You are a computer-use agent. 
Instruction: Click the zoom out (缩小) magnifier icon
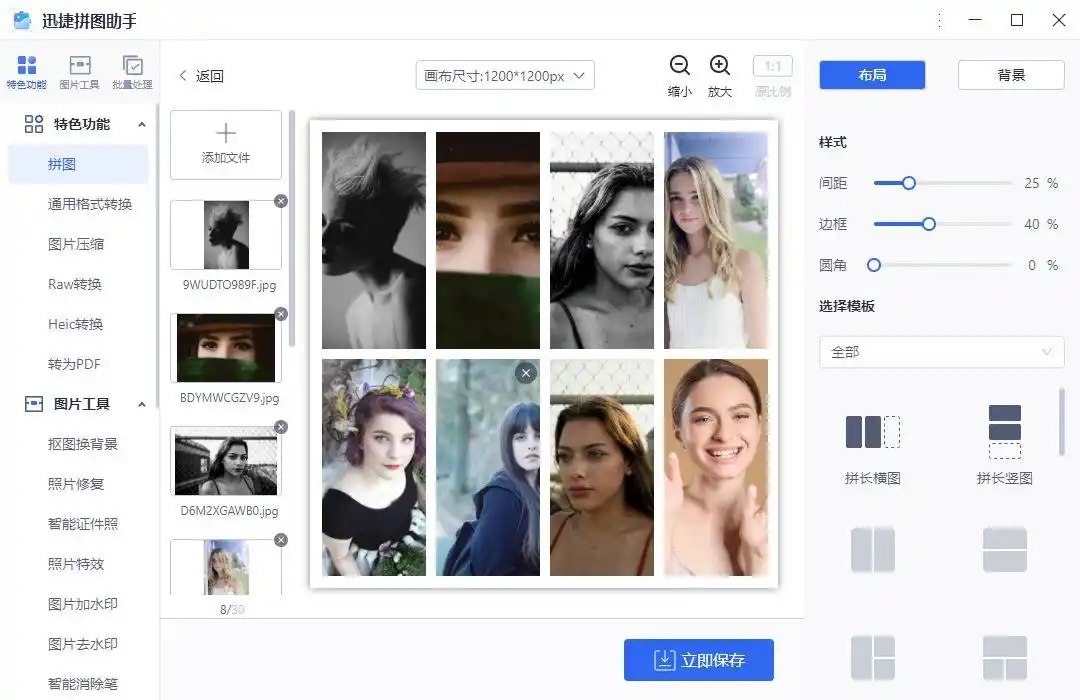(680, 66)
